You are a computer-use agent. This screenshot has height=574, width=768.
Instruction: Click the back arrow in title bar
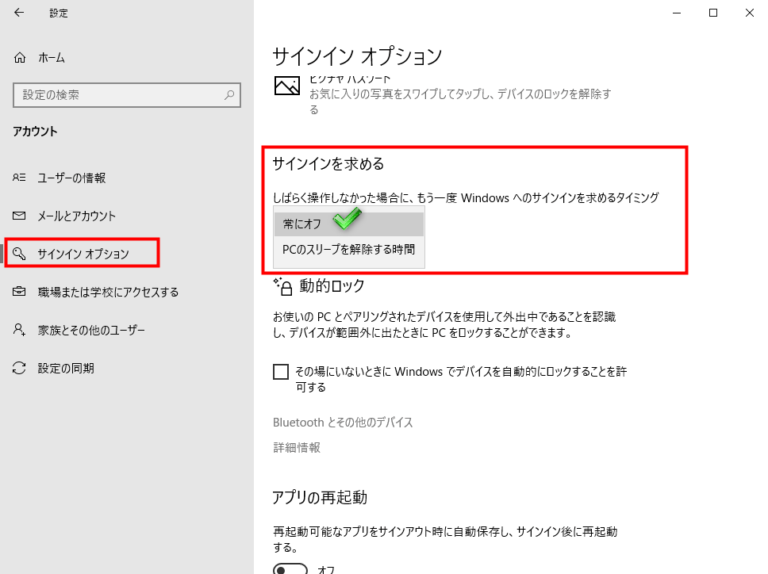[x=19, y=13]
